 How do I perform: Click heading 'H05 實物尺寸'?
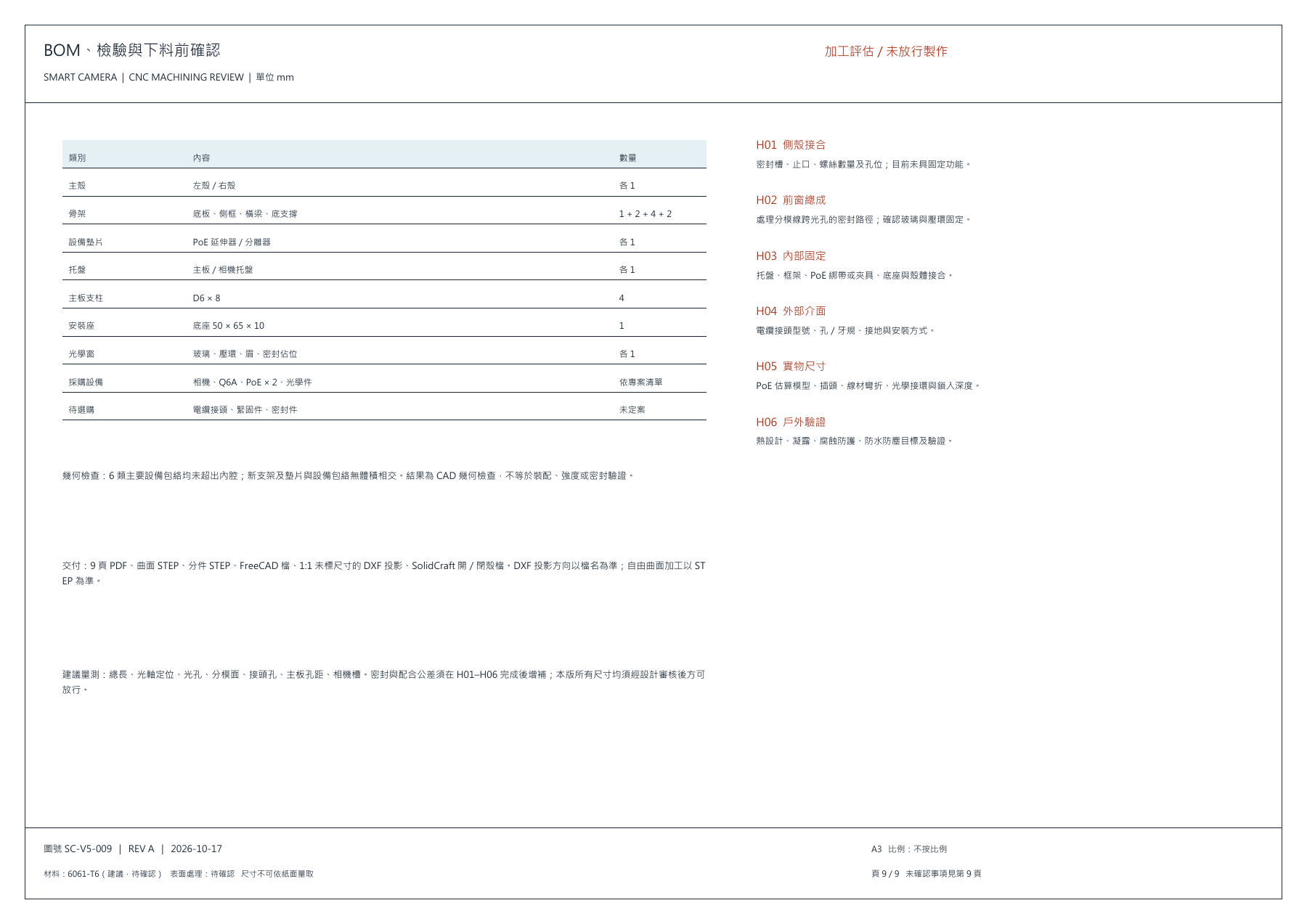coord(791,366)
